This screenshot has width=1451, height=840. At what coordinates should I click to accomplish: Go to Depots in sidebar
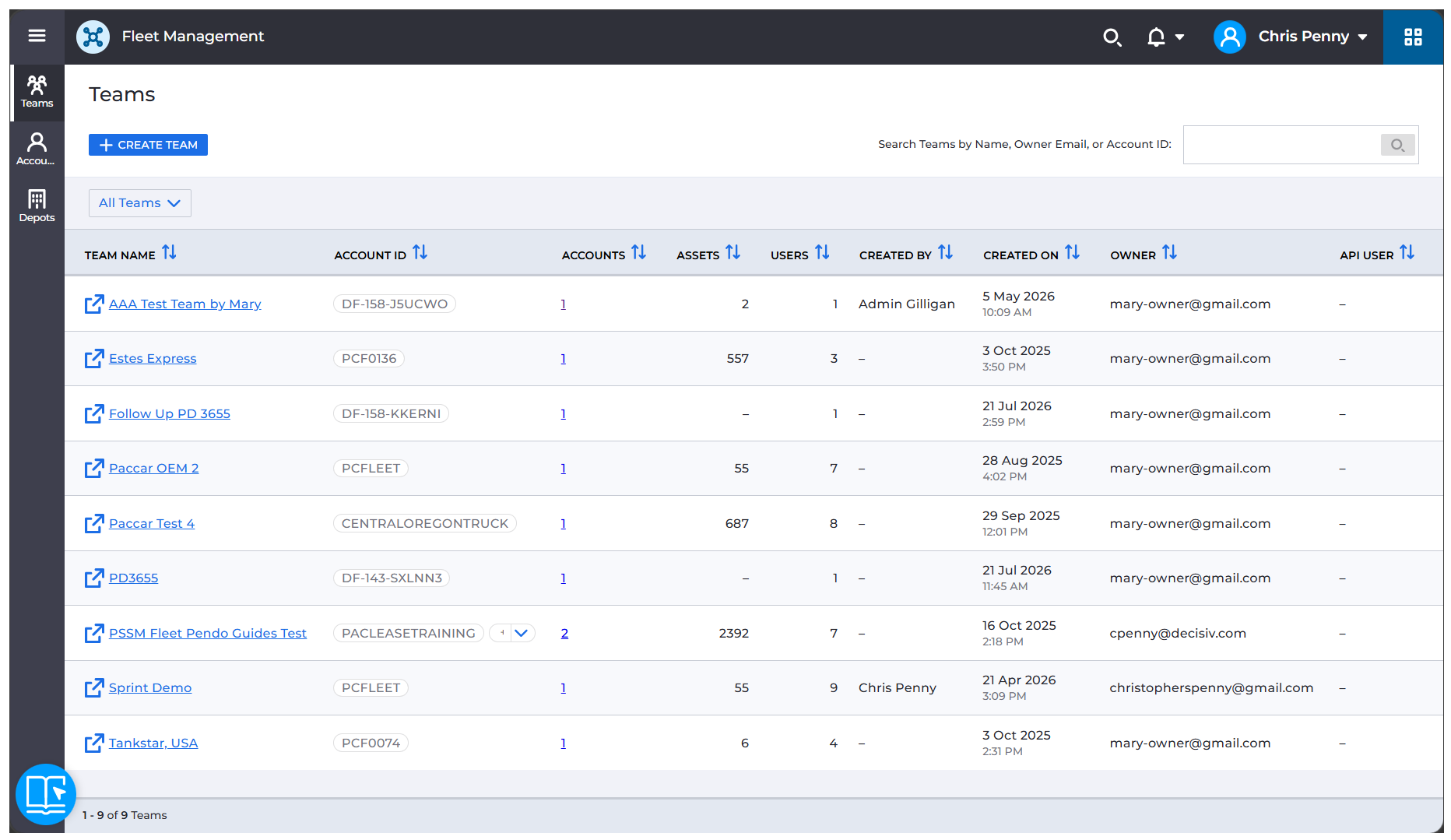point(37,206)
